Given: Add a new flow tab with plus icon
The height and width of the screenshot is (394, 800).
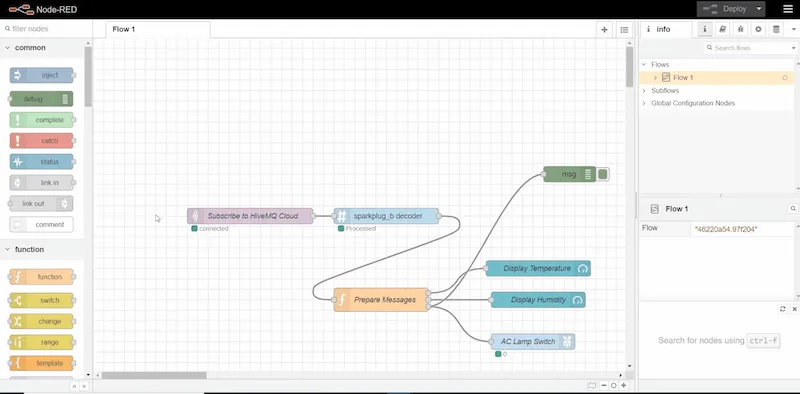Looking at the screenshot, I should click(x=605, y=30).
